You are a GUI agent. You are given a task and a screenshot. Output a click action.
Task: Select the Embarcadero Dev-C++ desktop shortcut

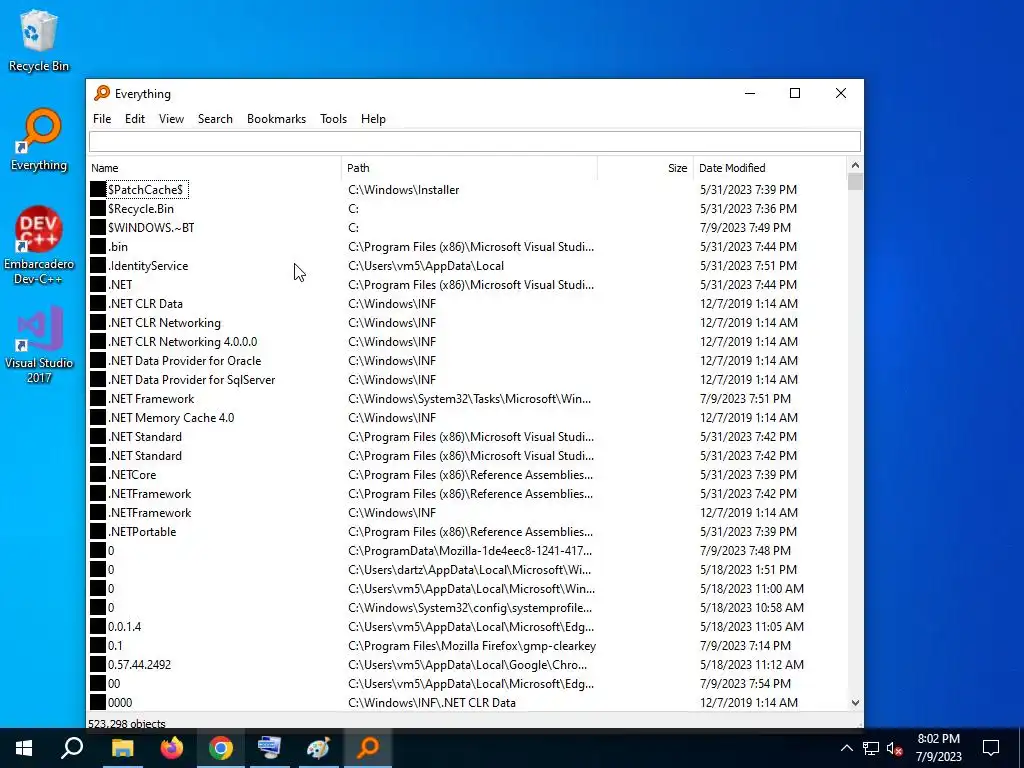click(x=39, y=246)
